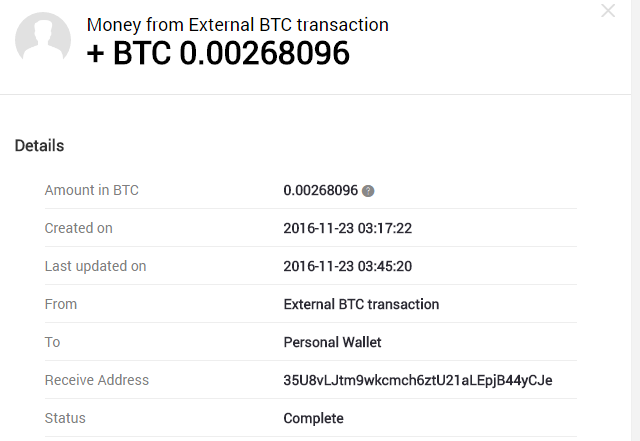Close the transaction details dialog
640x441 pixels.
click(x=608, y=11)
